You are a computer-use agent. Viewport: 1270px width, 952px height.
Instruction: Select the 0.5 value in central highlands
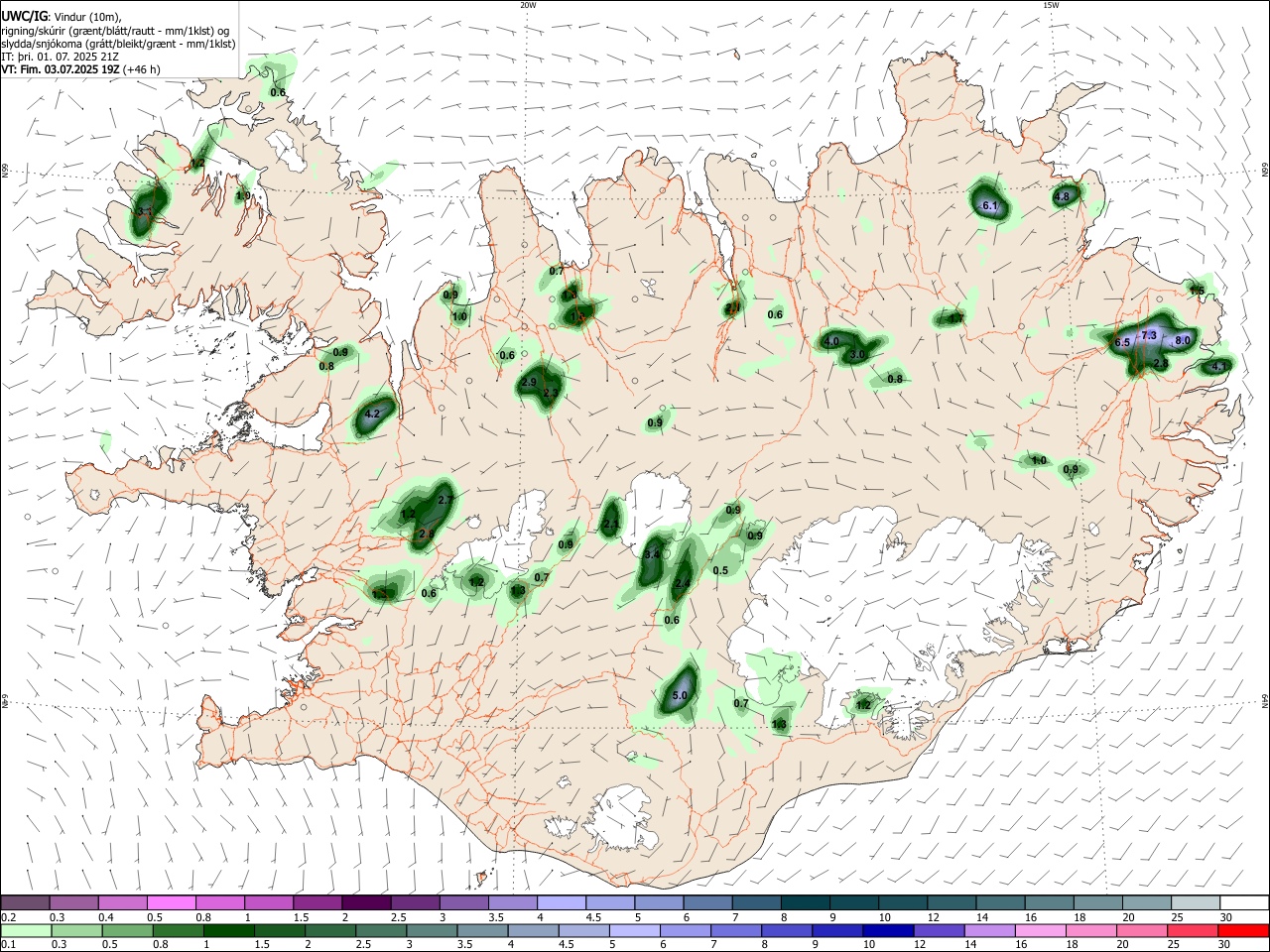720,570
